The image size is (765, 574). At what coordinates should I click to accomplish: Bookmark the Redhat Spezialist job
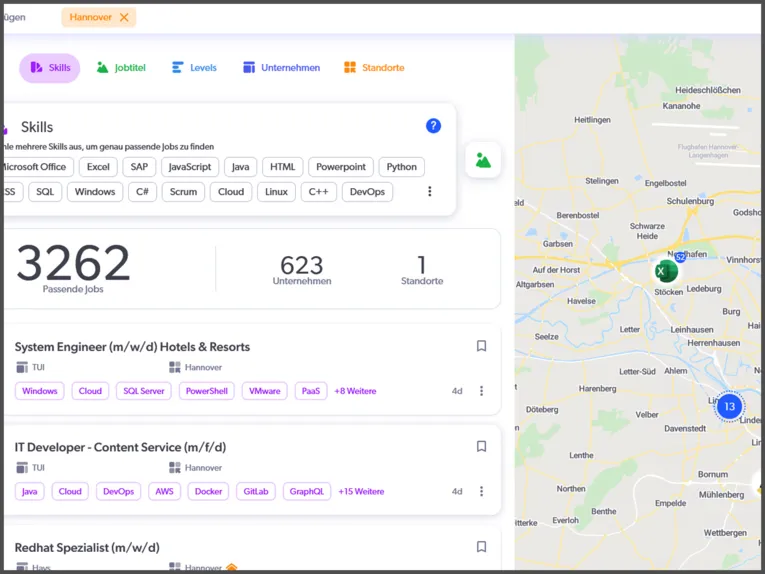(x=481, y=547)
